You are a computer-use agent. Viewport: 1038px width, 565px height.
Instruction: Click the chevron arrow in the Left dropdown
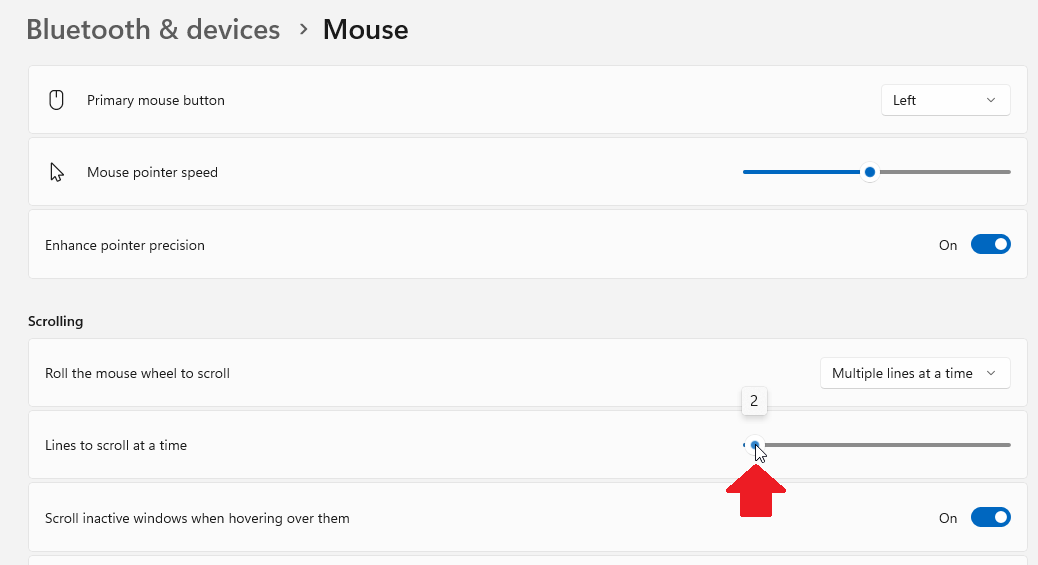990,100
